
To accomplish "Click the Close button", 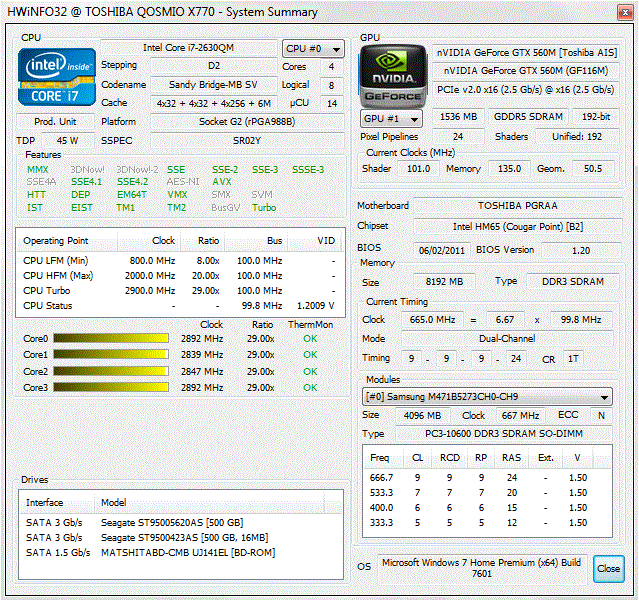I will [x=608, y=568].
